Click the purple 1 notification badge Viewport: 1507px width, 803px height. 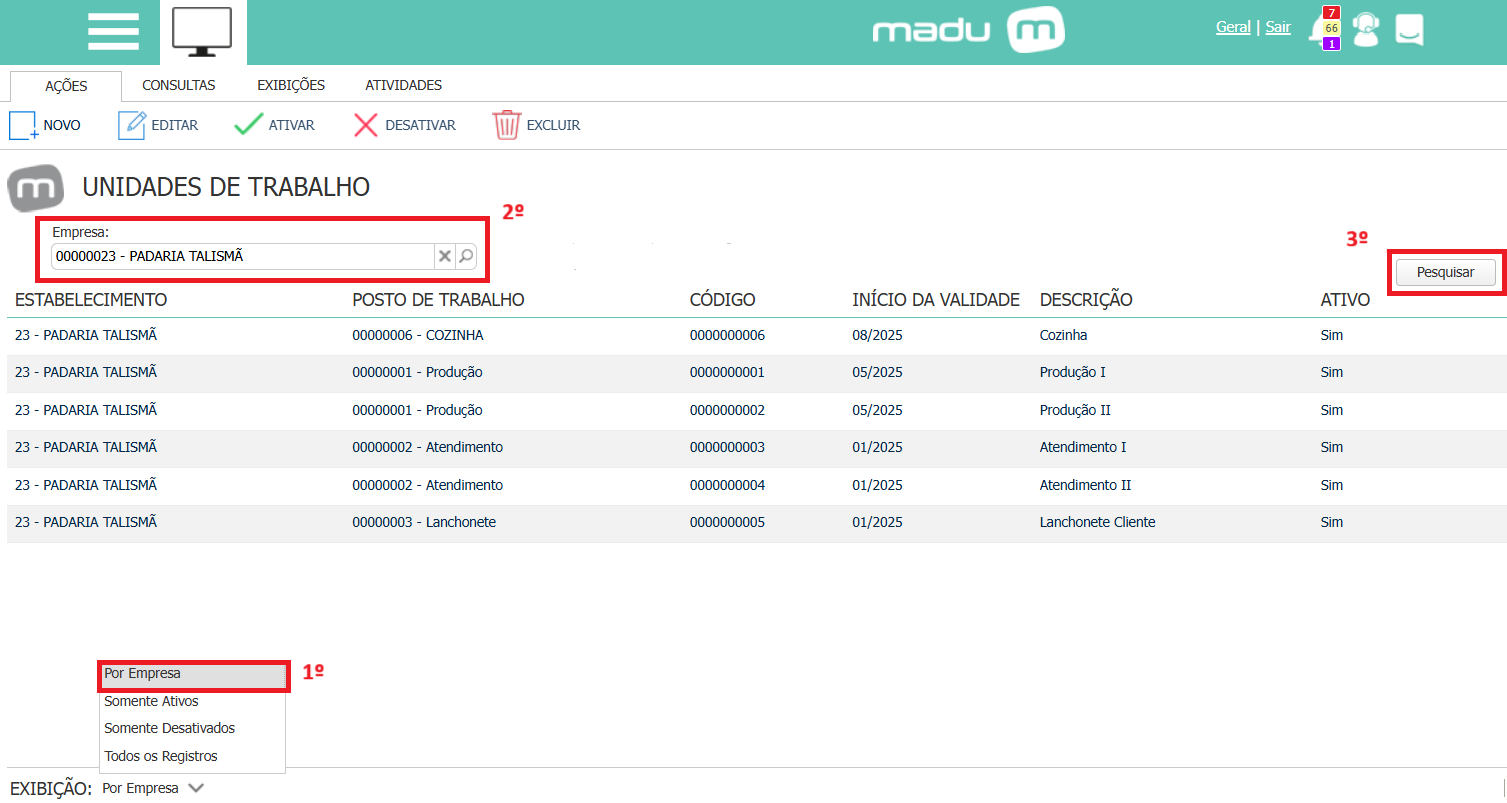pyautogui.click(x=1331, y=44)
